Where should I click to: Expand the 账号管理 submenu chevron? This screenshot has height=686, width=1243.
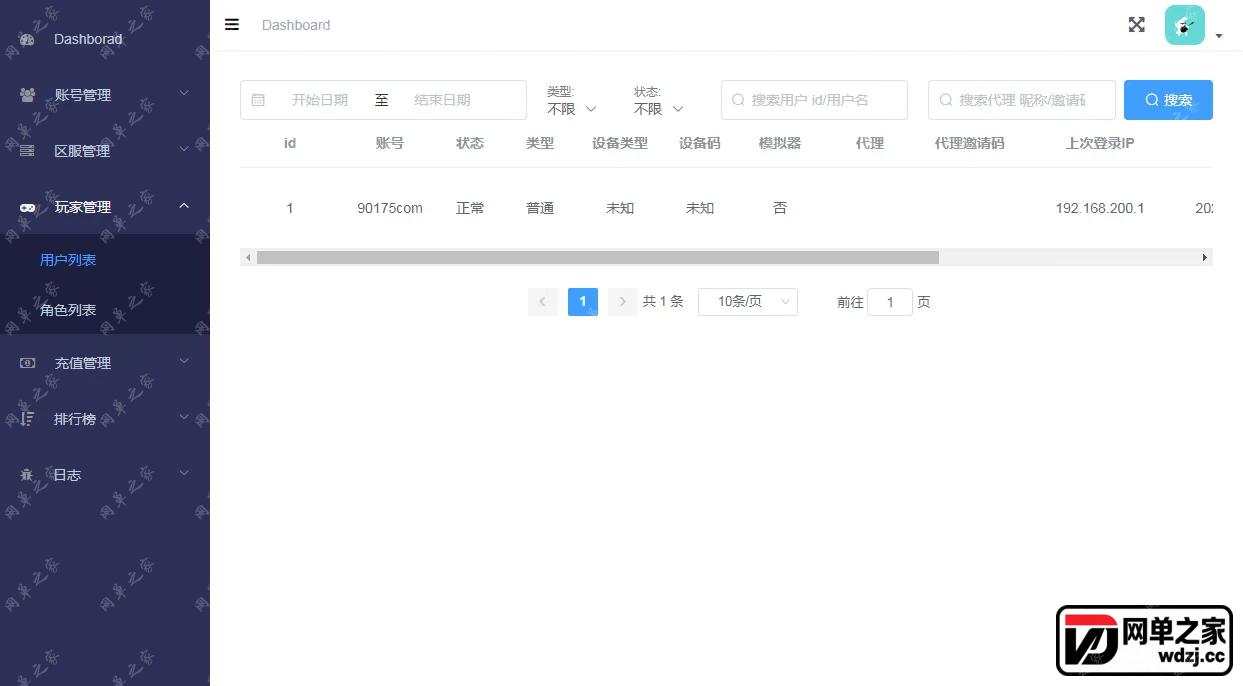pyautogui.click(x=184, y=94)
